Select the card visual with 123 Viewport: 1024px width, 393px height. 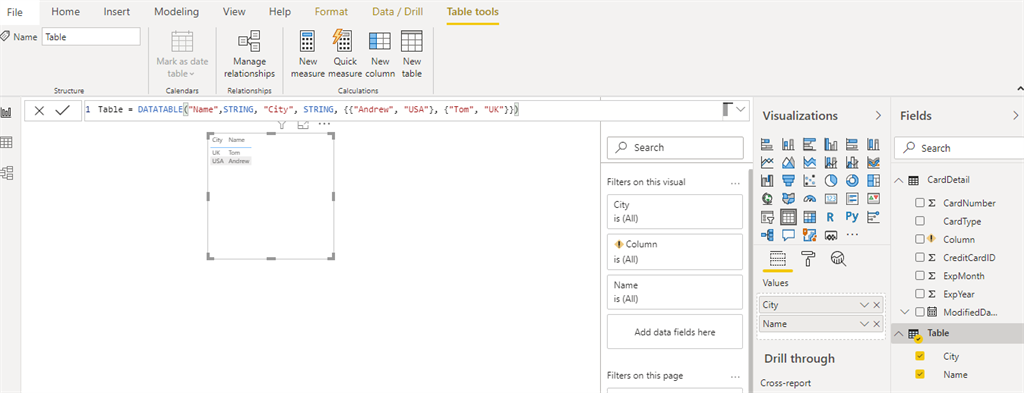(831, 198)
